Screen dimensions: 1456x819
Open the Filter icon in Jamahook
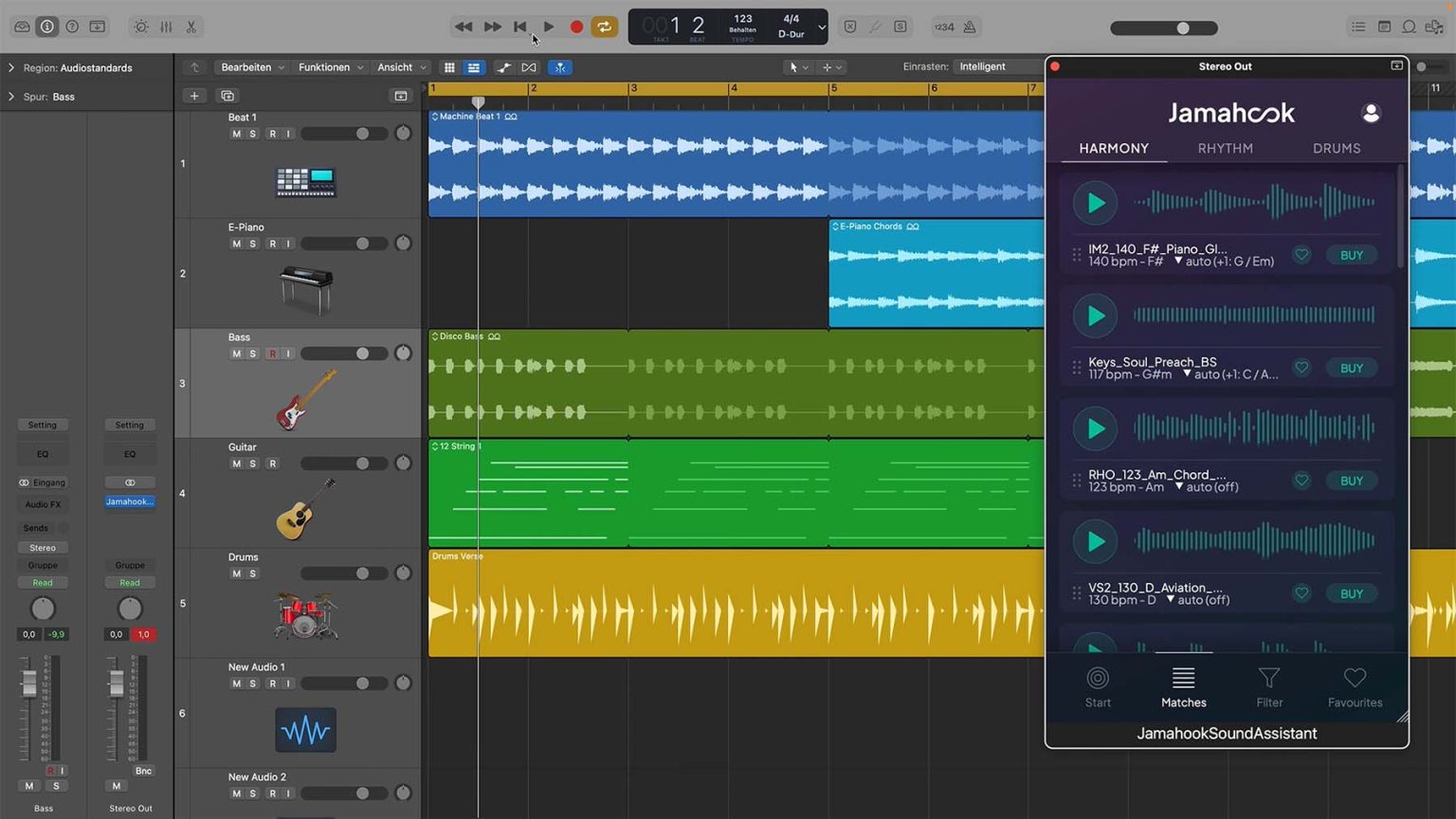1268,685
